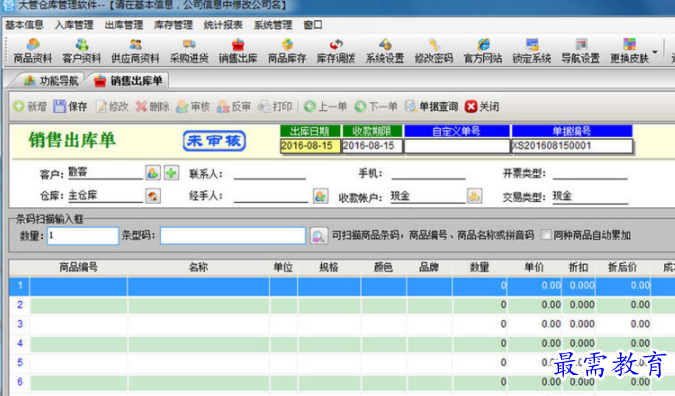Open 出库管理 menu
Image resolution: width=675 pixels, height=396 pixels.
click(124, 25)
